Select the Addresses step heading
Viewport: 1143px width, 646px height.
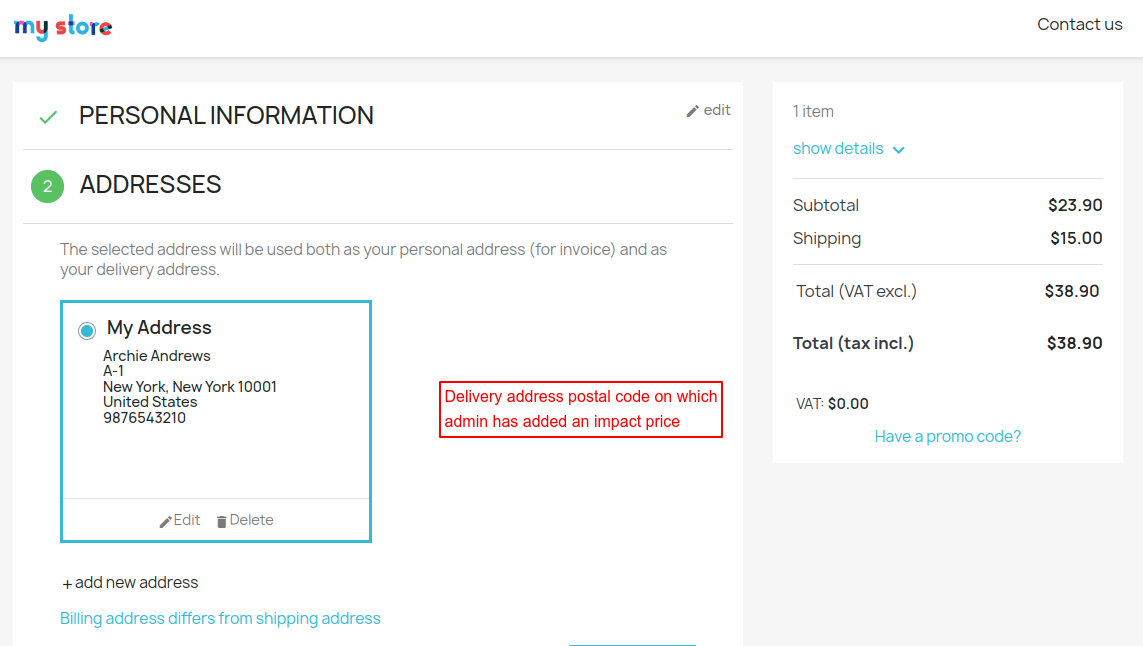pyautogui.click(x=151, y=185)
